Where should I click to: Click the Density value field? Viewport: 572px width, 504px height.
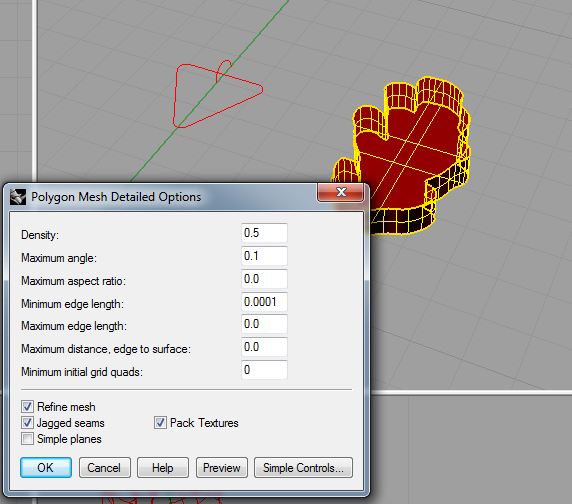[264, 233]
